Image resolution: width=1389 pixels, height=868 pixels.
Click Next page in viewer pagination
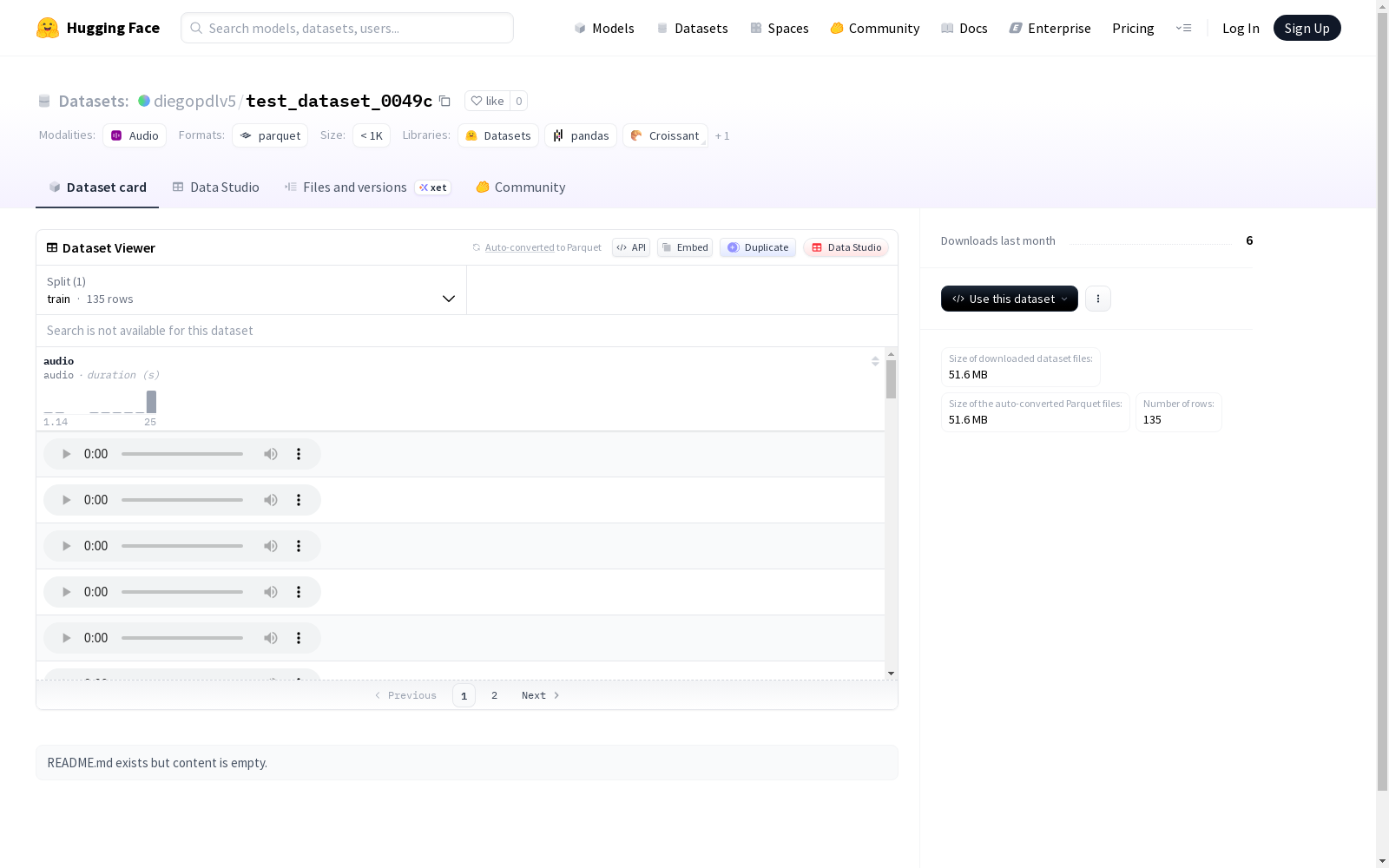pos(540,695)
